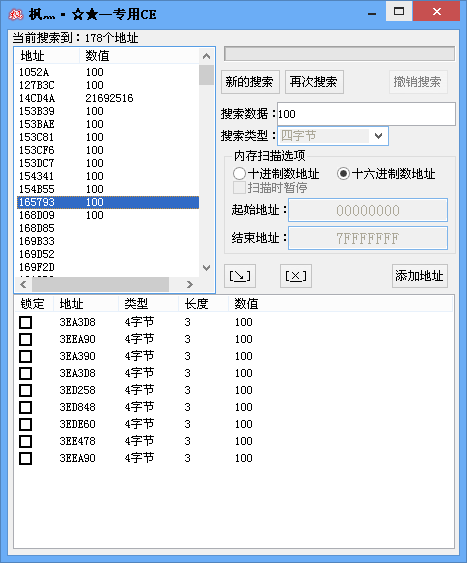The width and height of the screenshot is (467, 563).
Task: Select result address 127B3C
Action: 37,85
